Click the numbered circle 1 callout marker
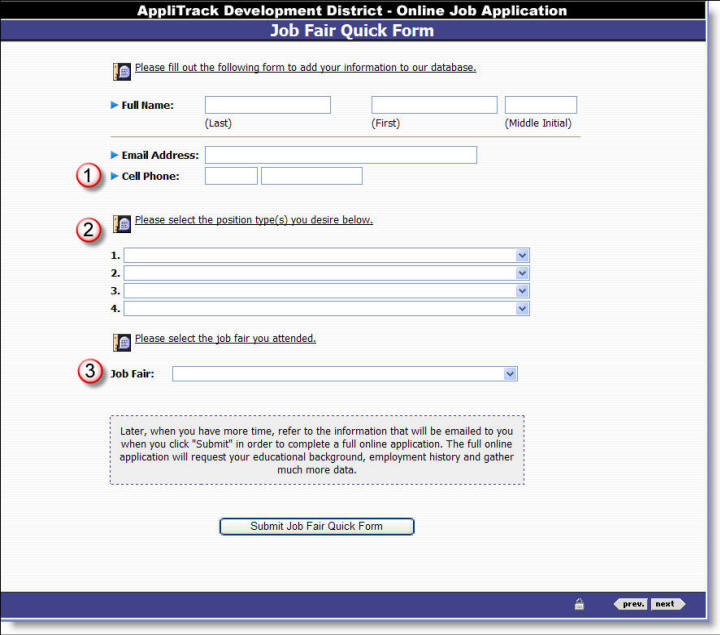Image resolution: width=720 pixels, height=635 pixels. [90, 176]
